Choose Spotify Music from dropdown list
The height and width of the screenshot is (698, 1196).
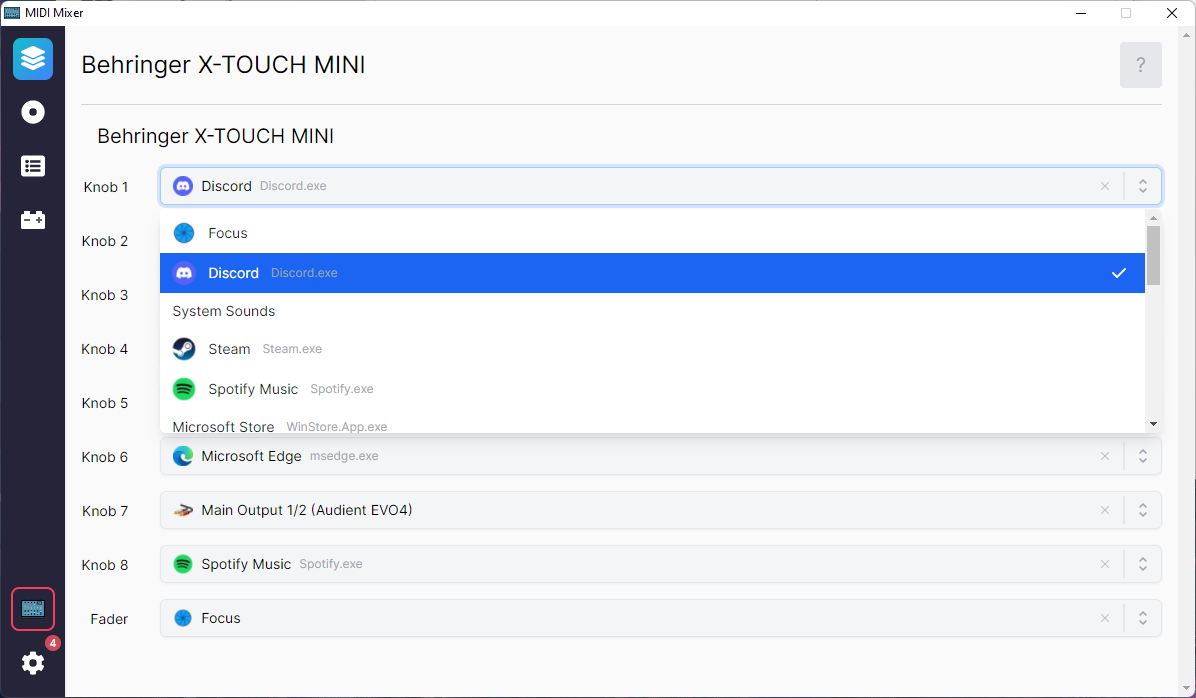[x=652, y=389]
